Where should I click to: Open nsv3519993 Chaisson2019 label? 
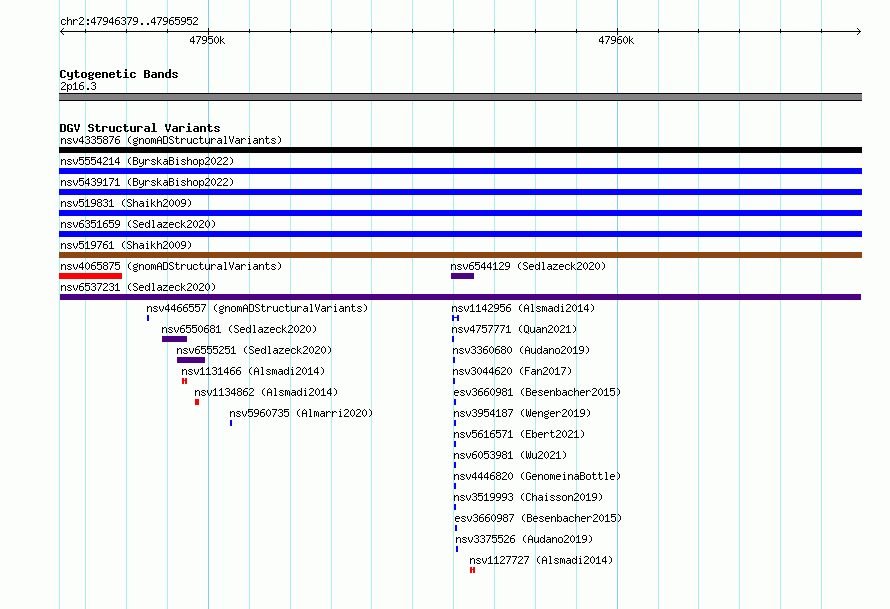coord(528,497)
